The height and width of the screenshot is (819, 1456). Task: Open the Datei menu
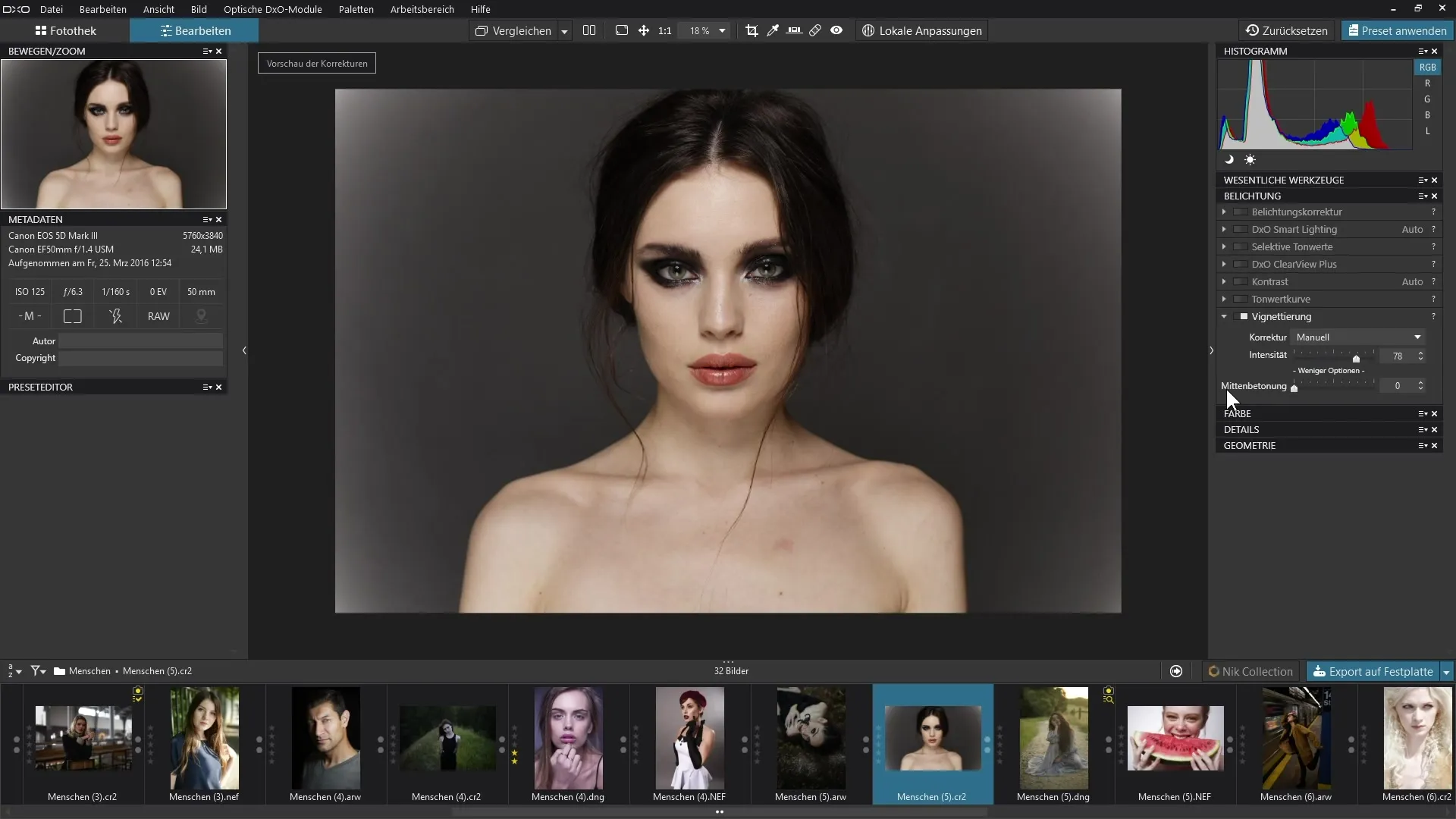pyautogui.click(x=52, y=9)
